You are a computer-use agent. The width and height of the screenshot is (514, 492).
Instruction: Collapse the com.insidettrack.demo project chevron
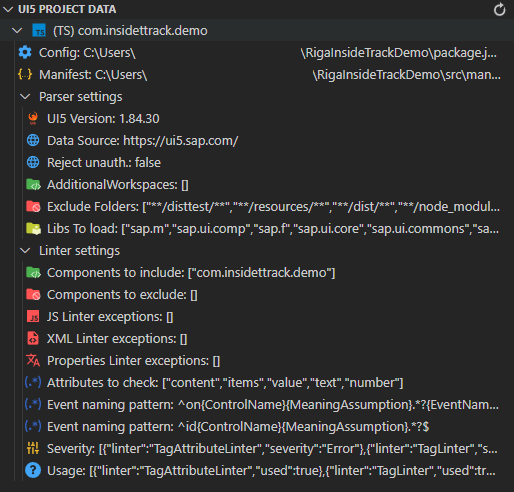17,31
